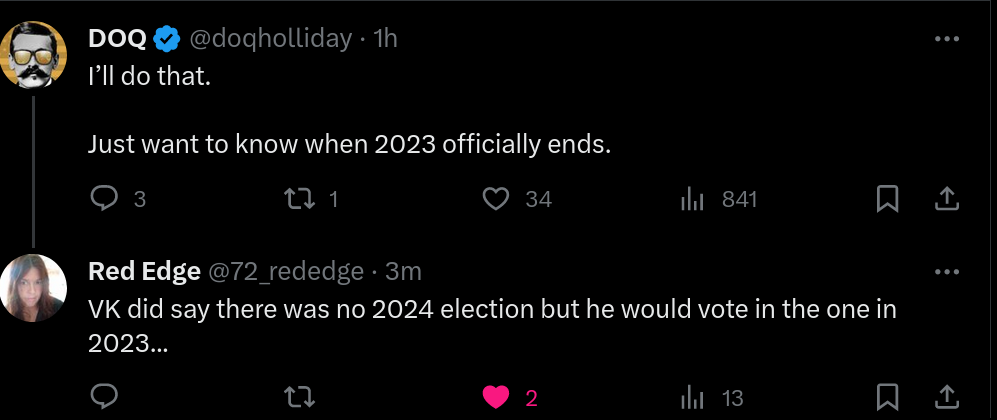Open the @doqholliday handle link
Image resolution: width=997 pixels, height=420 pixels.
coord(270,39)
